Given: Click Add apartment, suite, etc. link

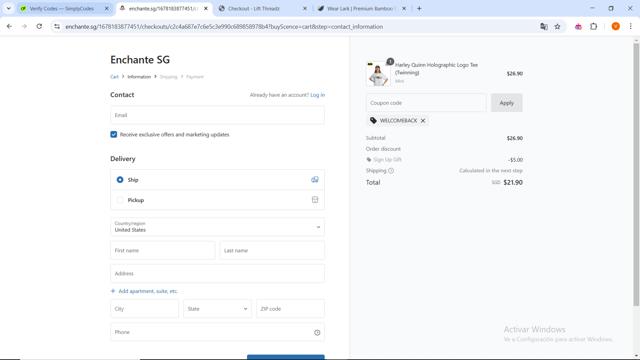Looking at the screenshot, I should pyautogui.click(x=144, y=291).
